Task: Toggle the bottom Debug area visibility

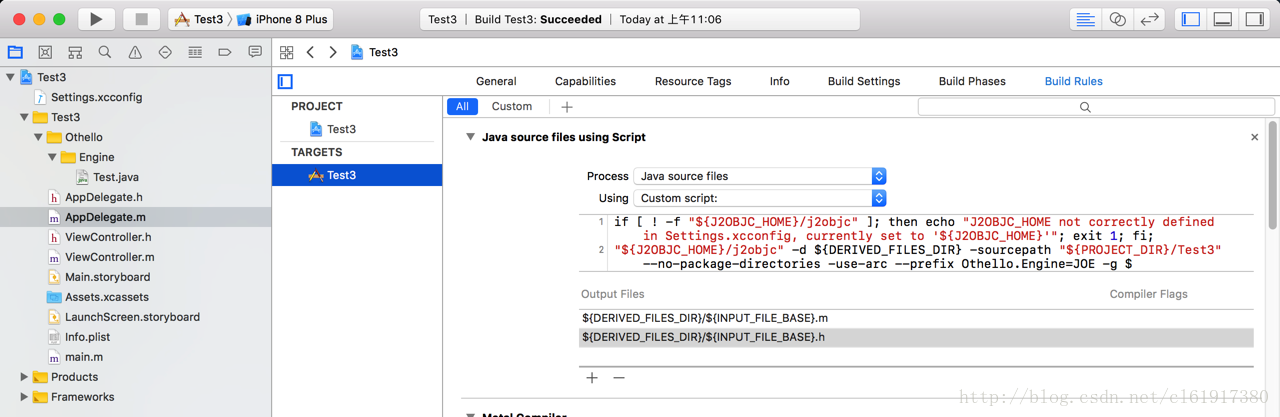Action: point(1222,19)
